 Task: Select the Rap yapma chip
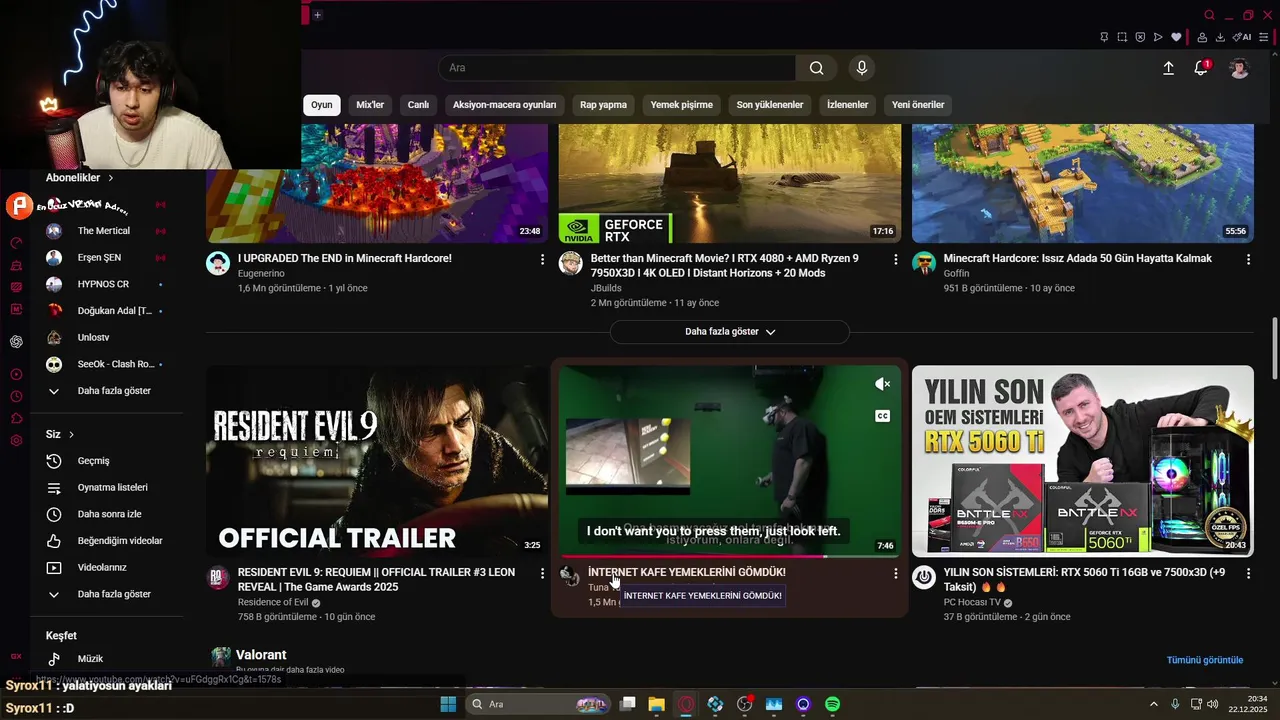click(x=603, y=105)
